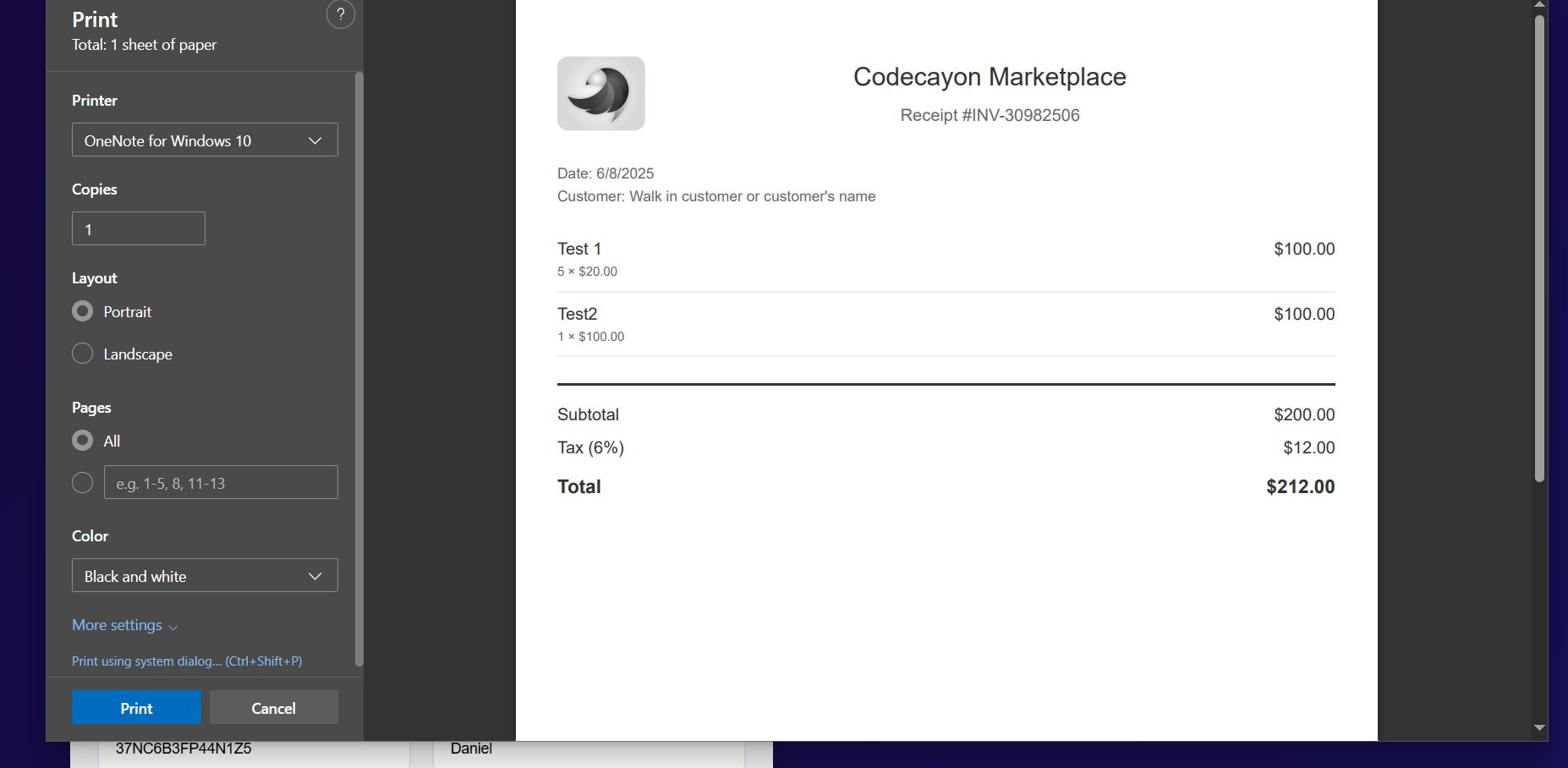The height and width of the screenshot is (768, 1568).
Task: Click the preview scrollbar up arrow
Action: tap(1540, 5)
